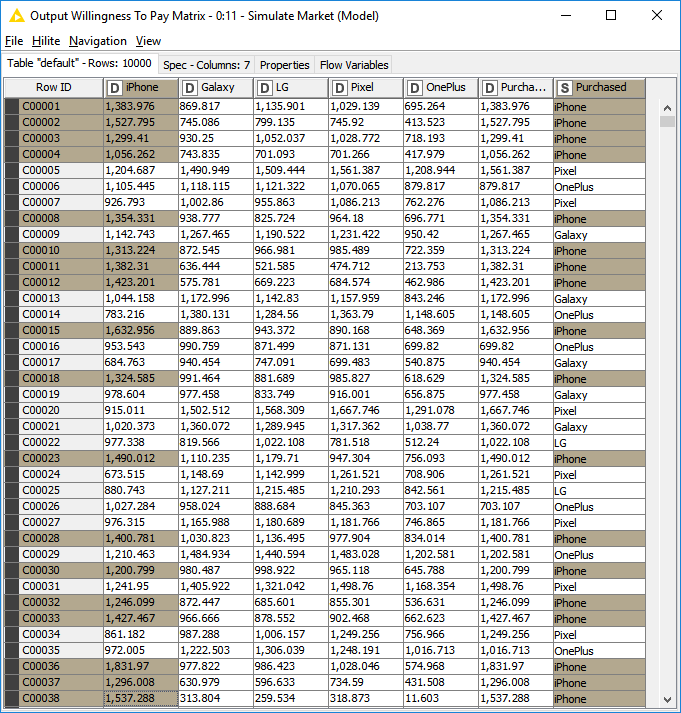
Task: Click the D type icon in LG header
Action: [x=265, y=88]
